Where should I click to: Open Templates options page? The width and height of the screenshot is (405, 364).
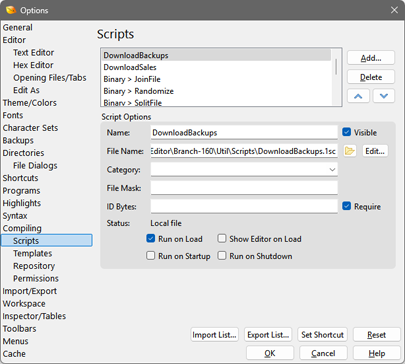(33, 253)
